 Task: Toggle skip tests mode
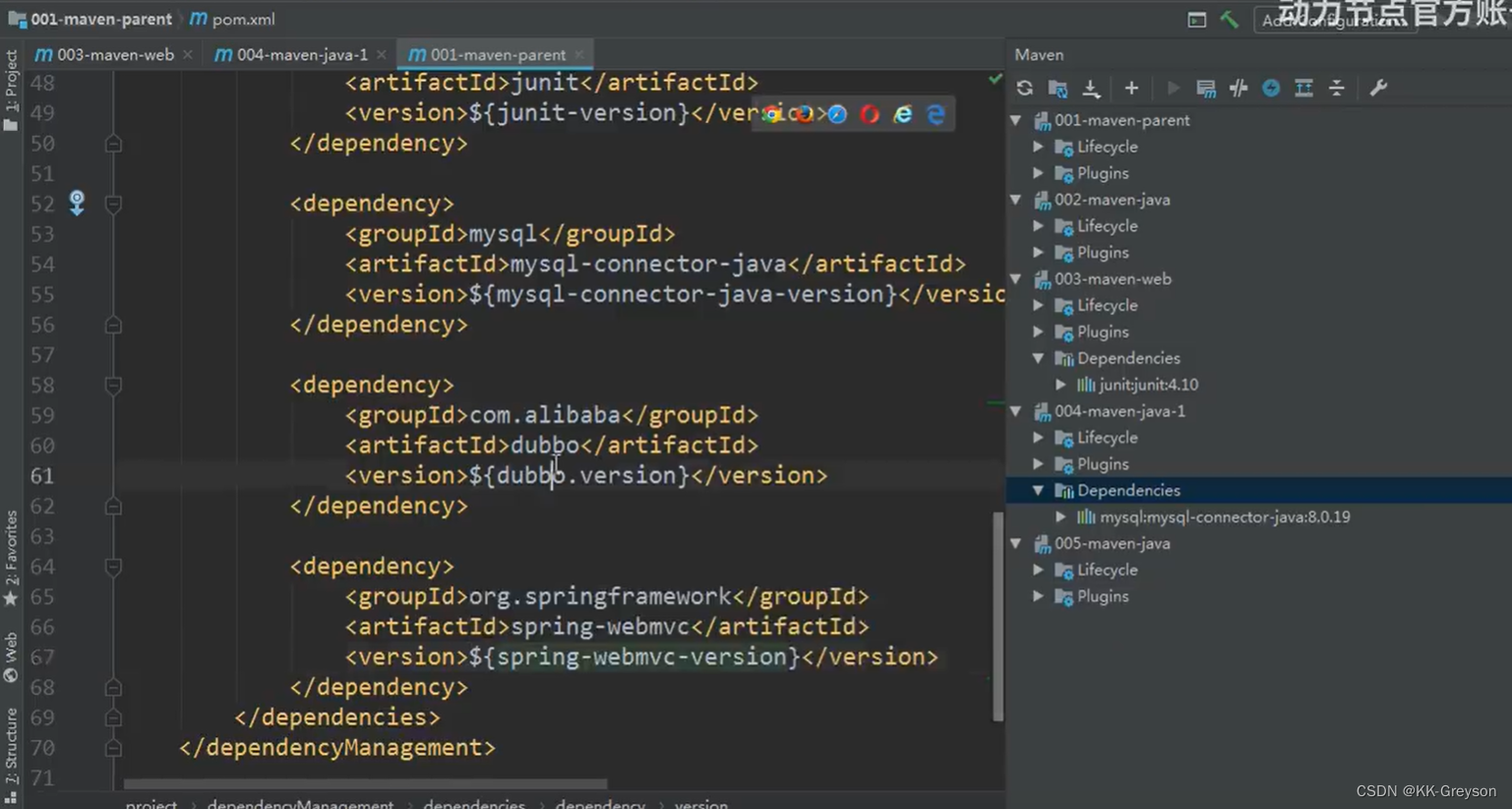[x=1271, y=89]
